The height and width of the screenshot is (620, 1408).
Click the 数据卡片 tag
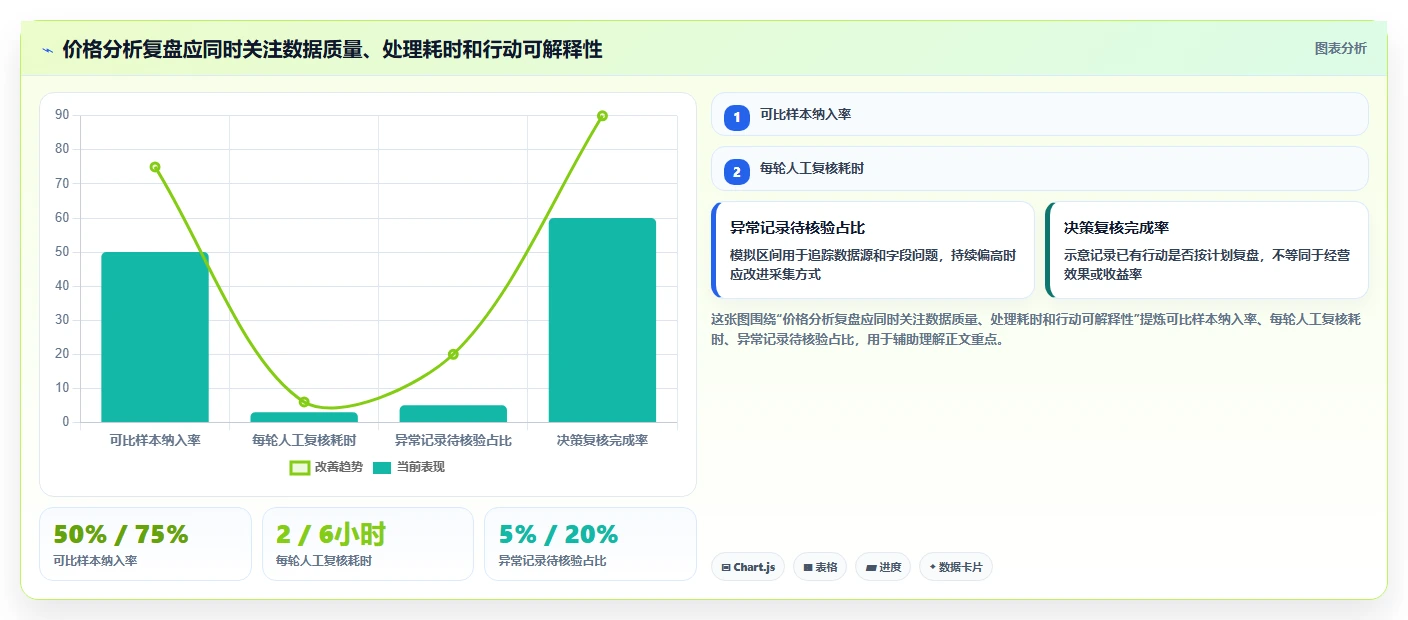[956, 567]
